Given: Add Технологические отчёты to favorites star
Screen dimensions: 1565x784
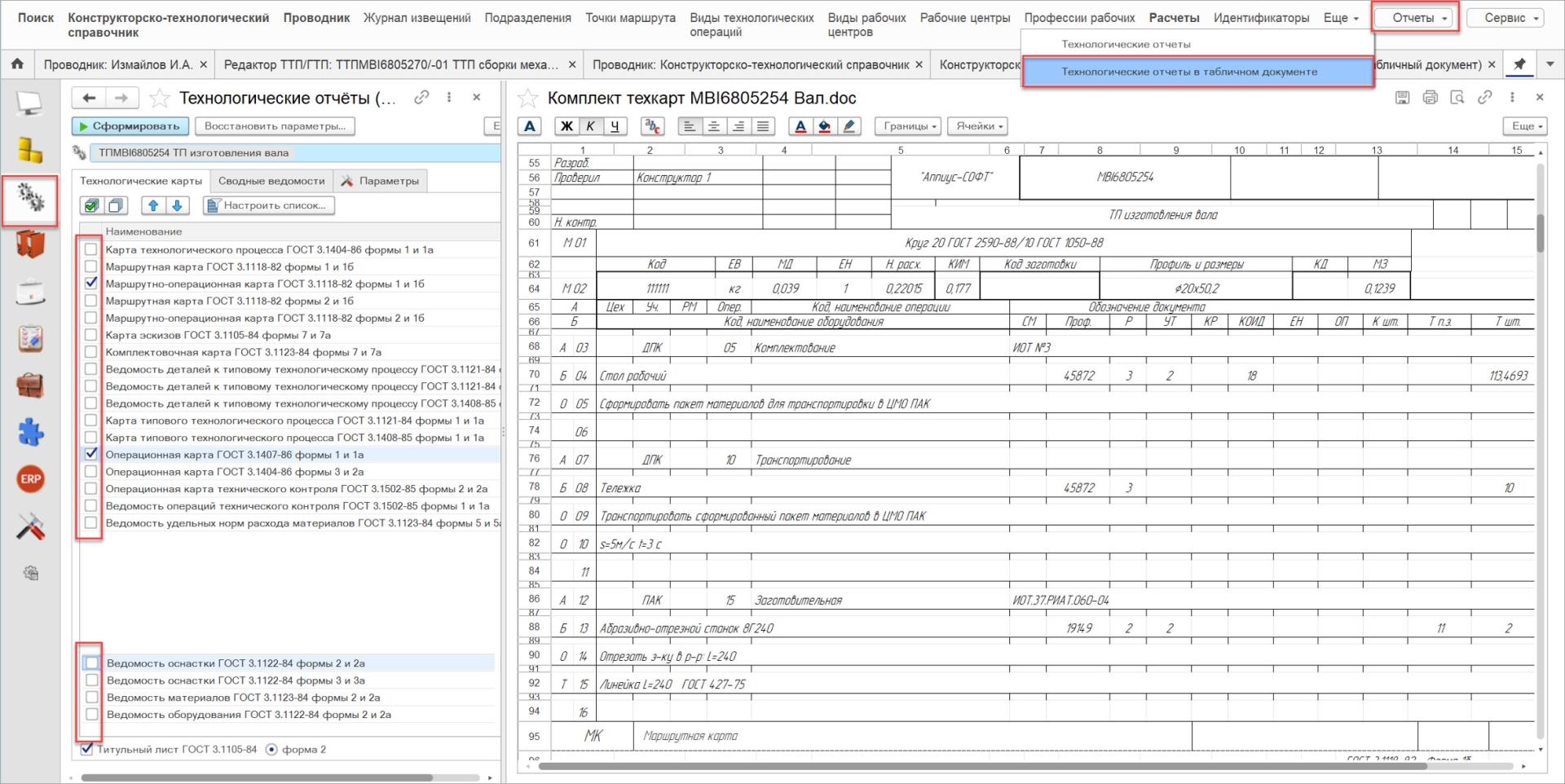Looking at the screenshot, I should coord(160,99).
